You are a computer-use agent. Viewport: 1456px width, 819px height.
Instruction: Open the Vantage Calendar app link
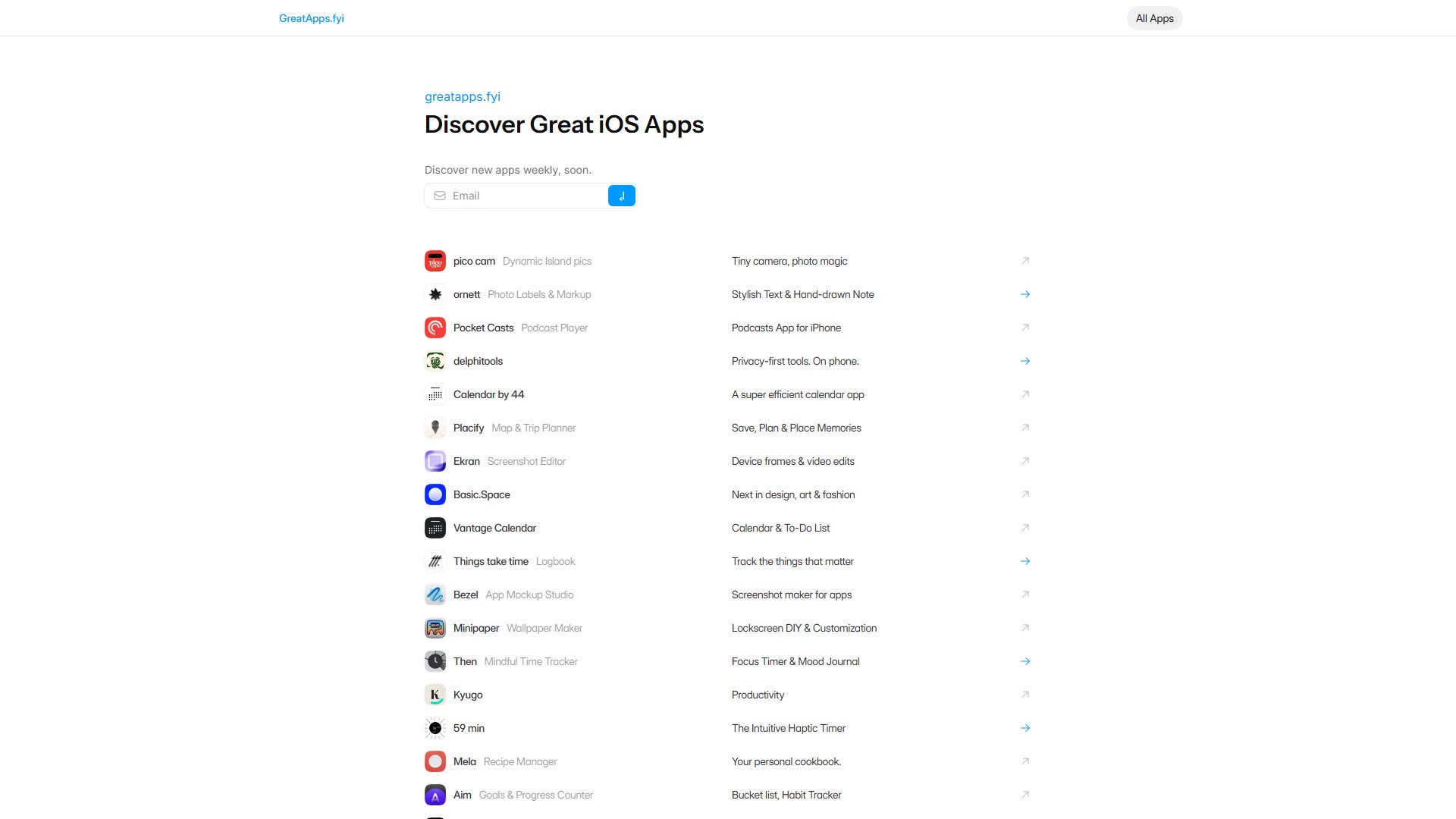[x=494, y=528]
